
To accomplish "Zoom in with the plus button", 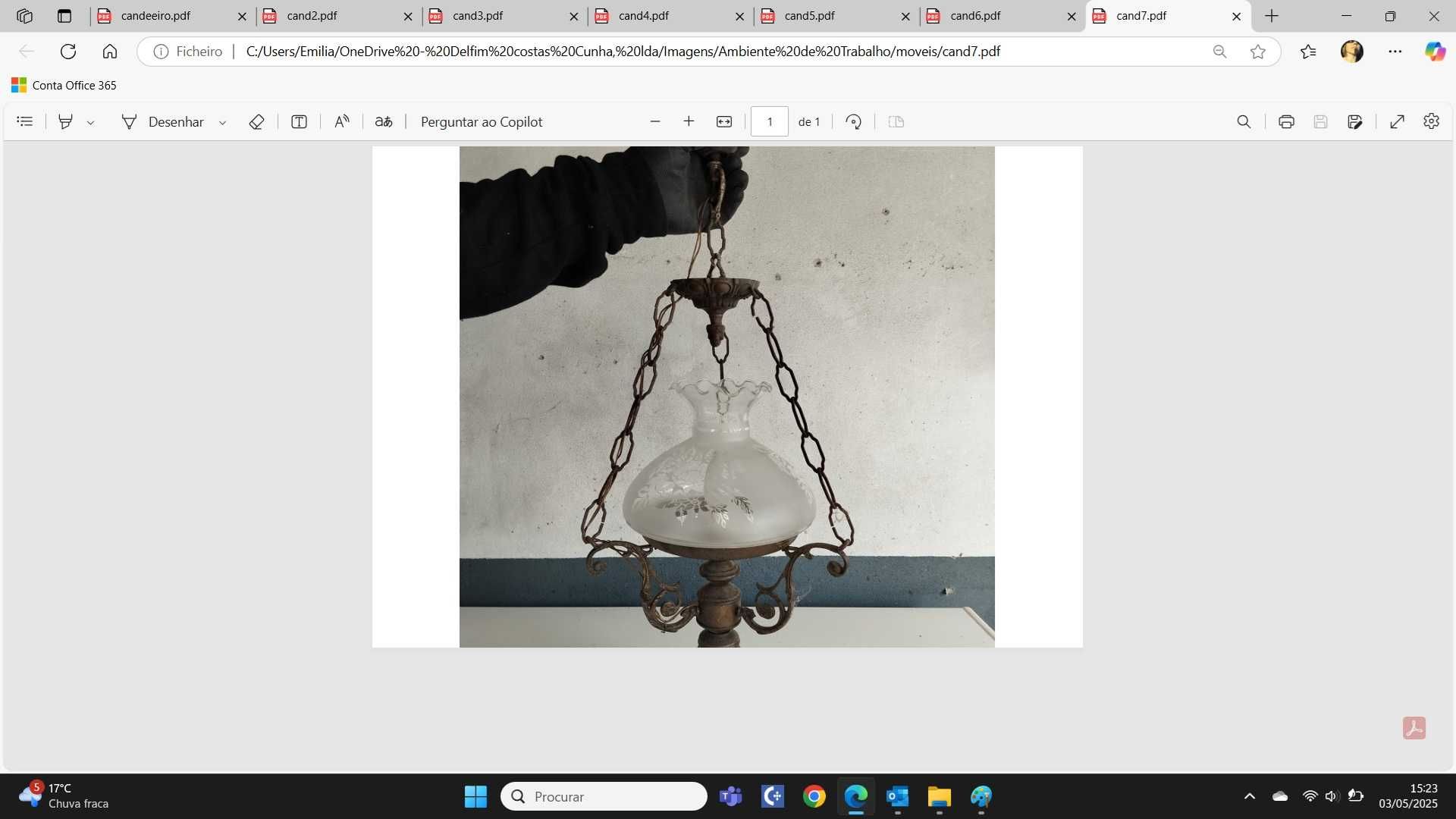I will pos(689,121).
